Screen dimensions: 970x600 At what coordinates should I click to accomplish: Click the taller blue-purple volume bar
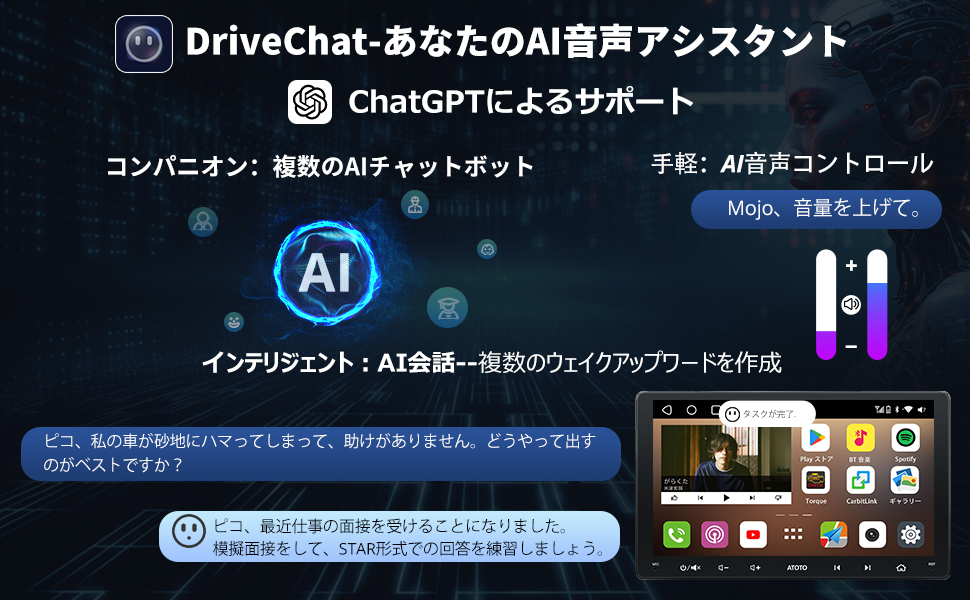(877, 304)
